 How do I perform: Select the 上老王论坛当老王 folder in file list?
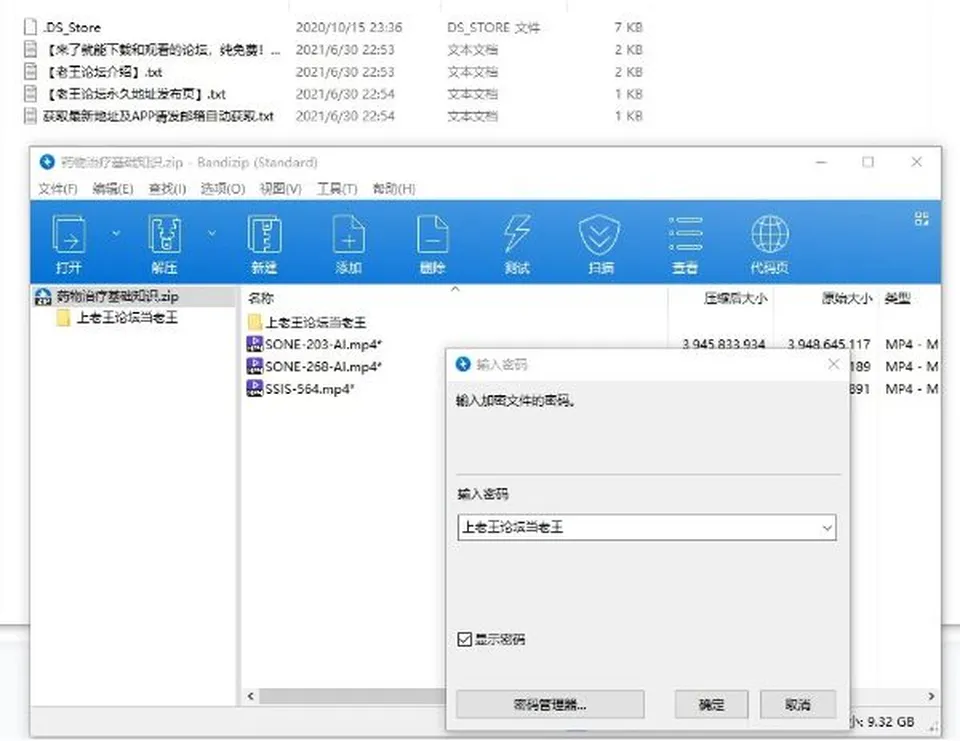coord(315,322)
